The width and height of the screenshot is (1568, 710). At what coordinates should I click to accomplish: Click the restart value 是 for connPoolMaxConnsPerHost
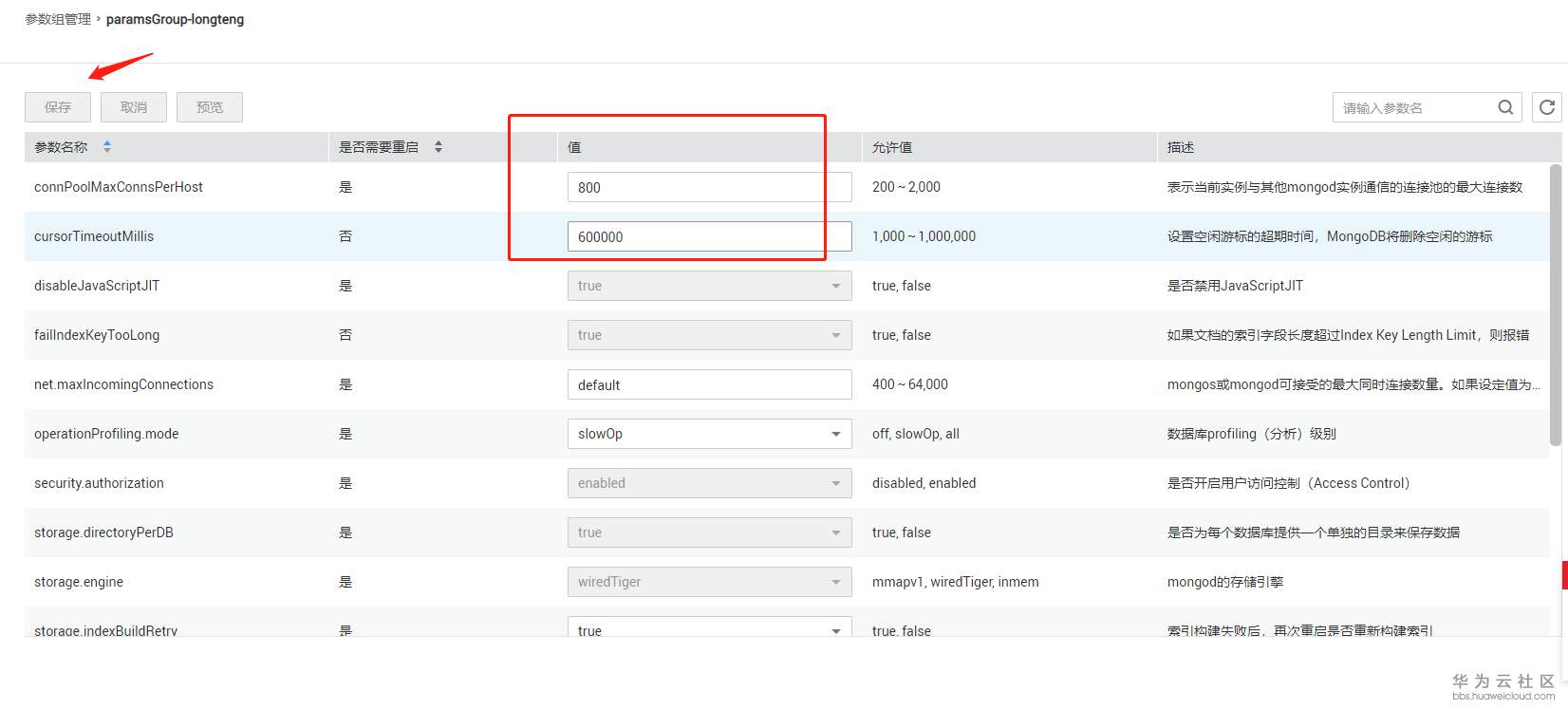pyautogui.click(x=345, y=187)
